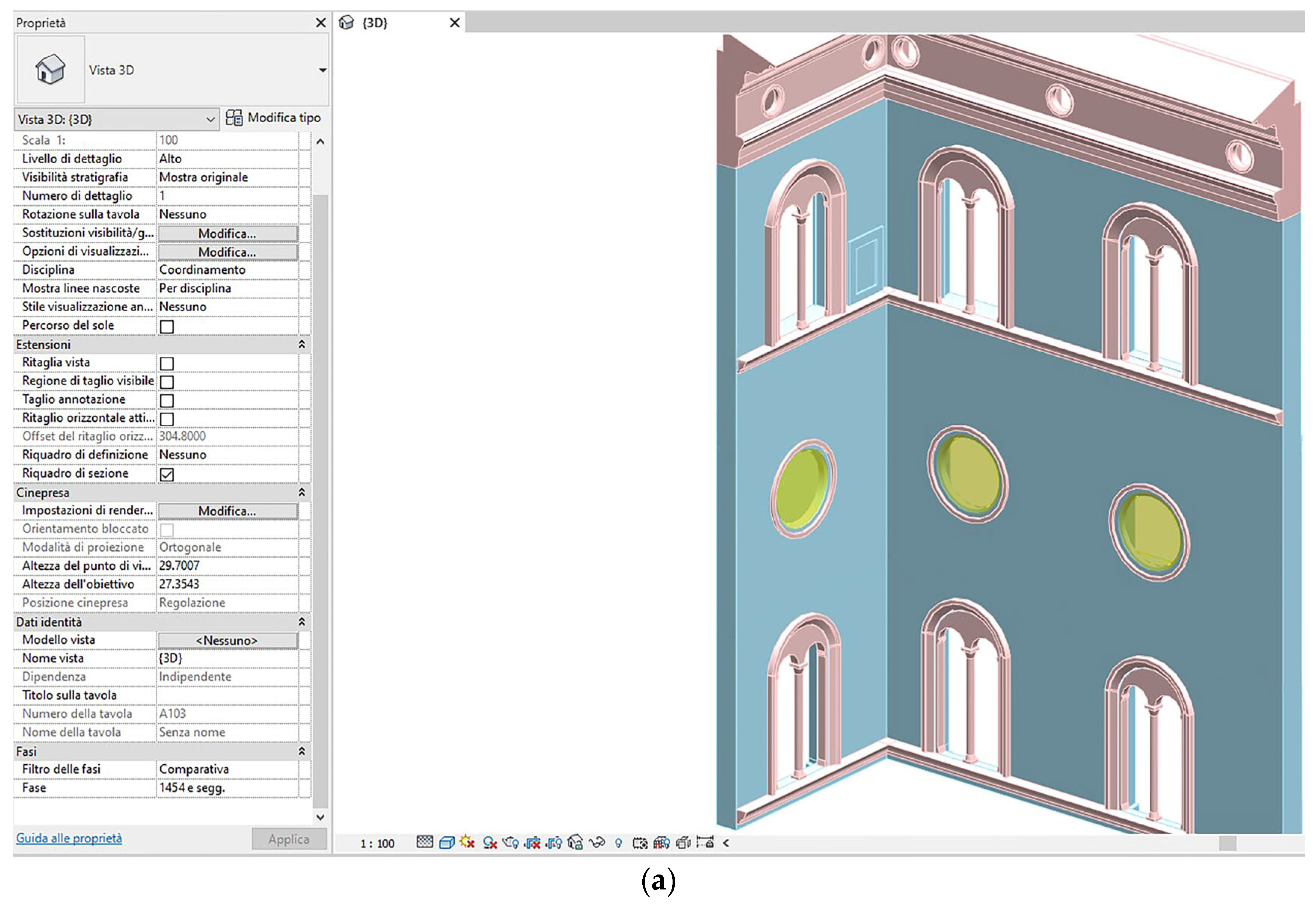Viewport: 1316px width, 910px height.
Task: Collapse the Cinepresa section chevron
Action: [302, 492]
